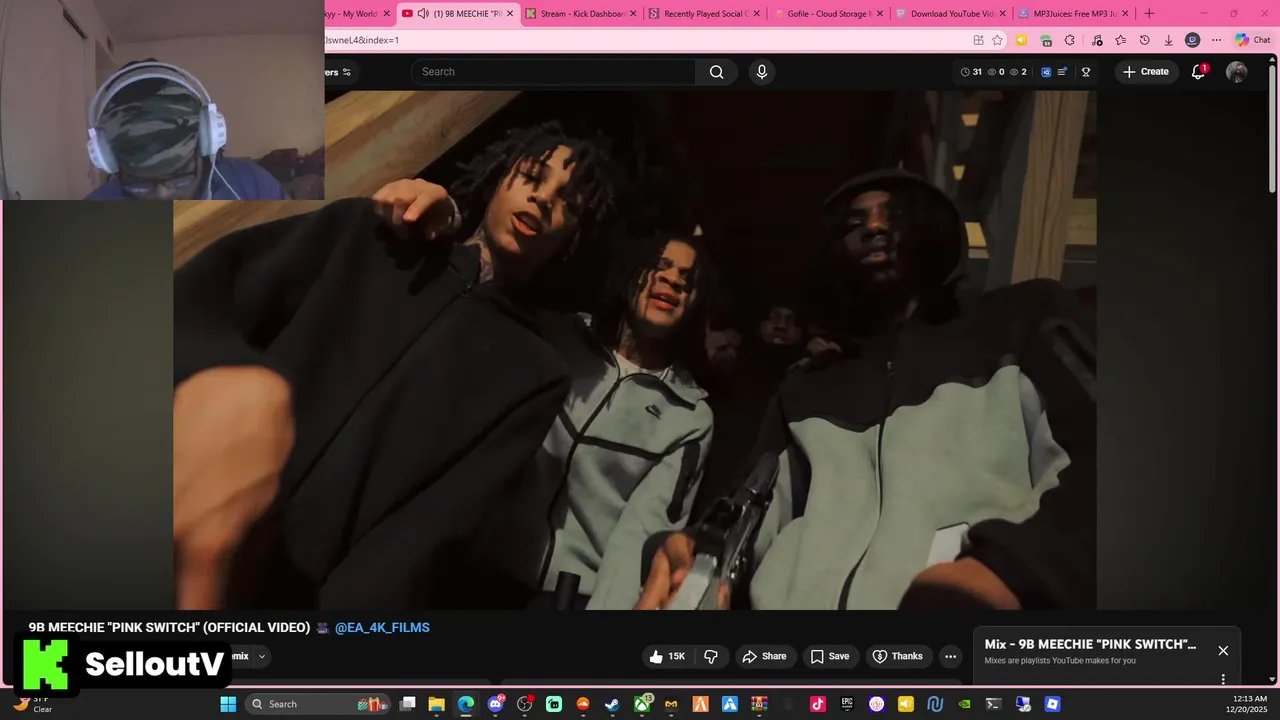Click the yellow speaker extension icon
The width and height of the screenshot is (1280, 720).
(1021, 40)
